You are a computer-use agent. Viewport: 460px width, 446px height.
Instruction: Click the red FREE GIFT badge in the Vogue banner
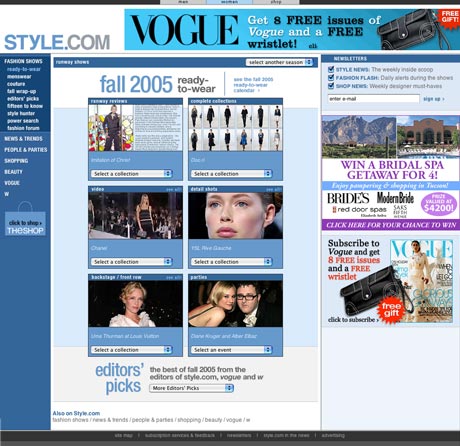(x=449, y=17)
